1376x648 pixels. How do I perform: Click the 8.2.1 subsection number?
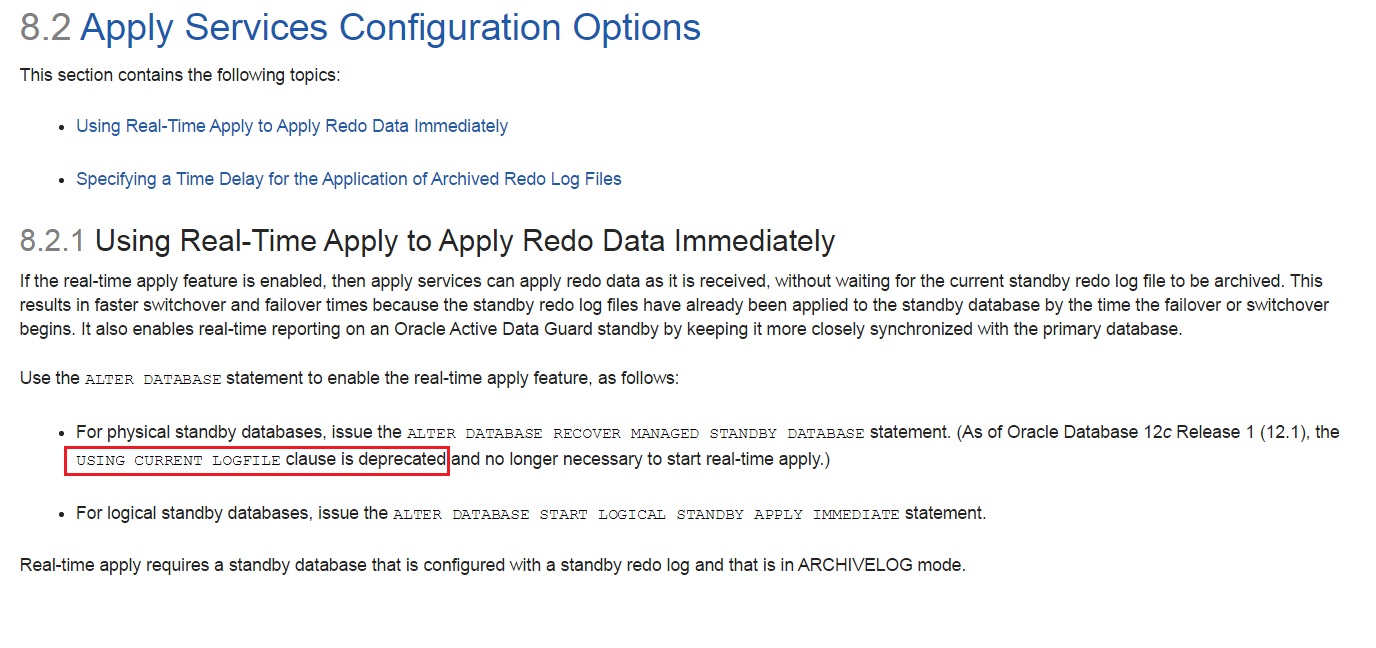click(x=53, y=241)
